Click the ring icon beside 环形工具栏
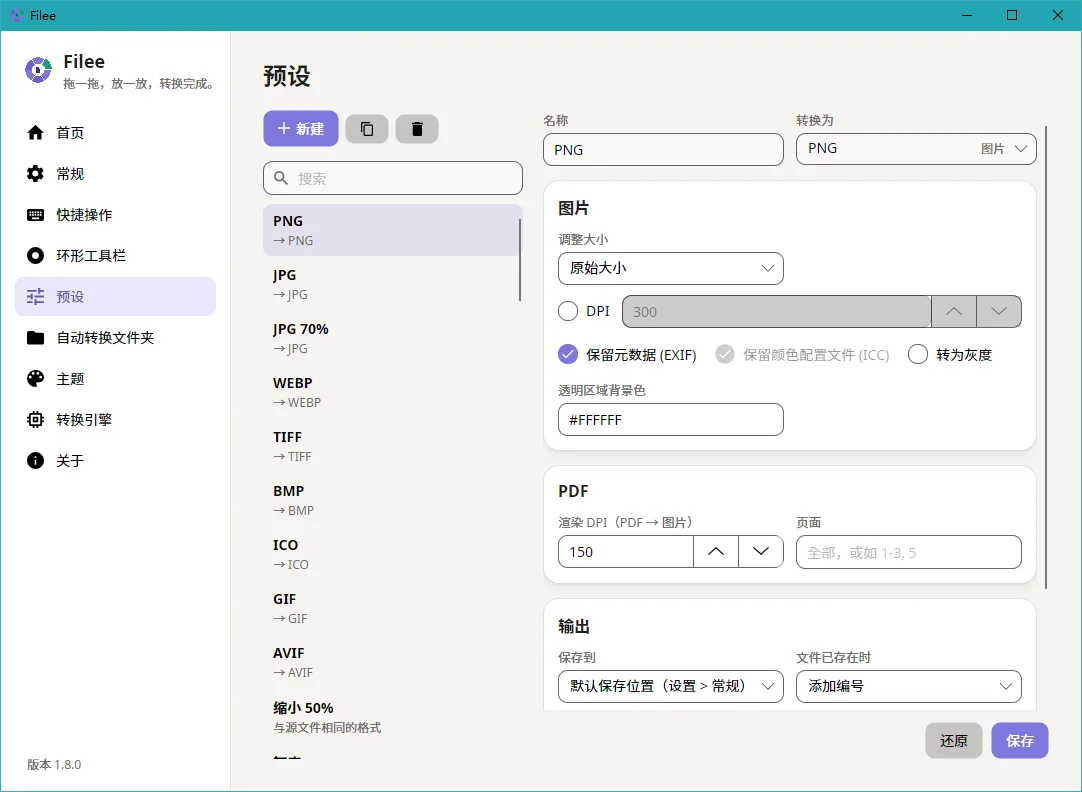Screen dimensions: 1082x792 pos(35,255)
